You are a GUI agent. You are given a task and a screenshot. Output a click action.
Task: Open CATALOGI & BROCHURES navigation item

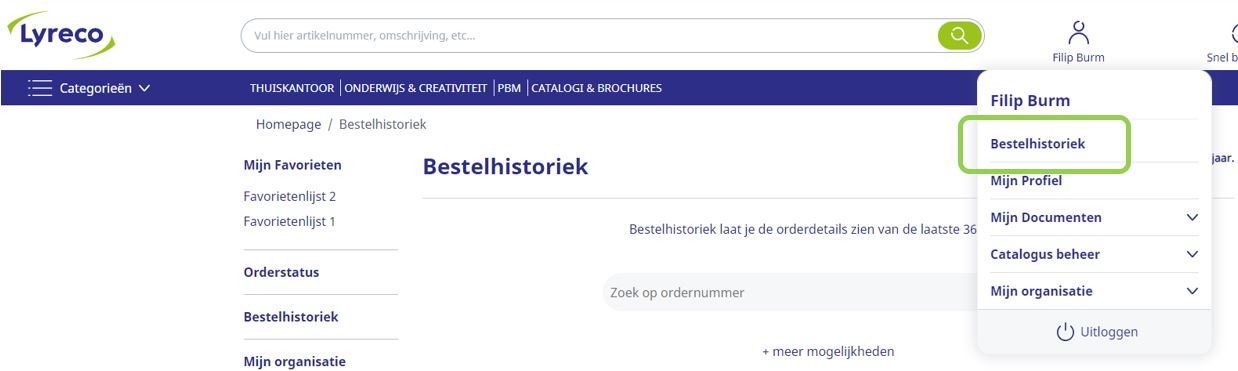[x=596, y=88]
